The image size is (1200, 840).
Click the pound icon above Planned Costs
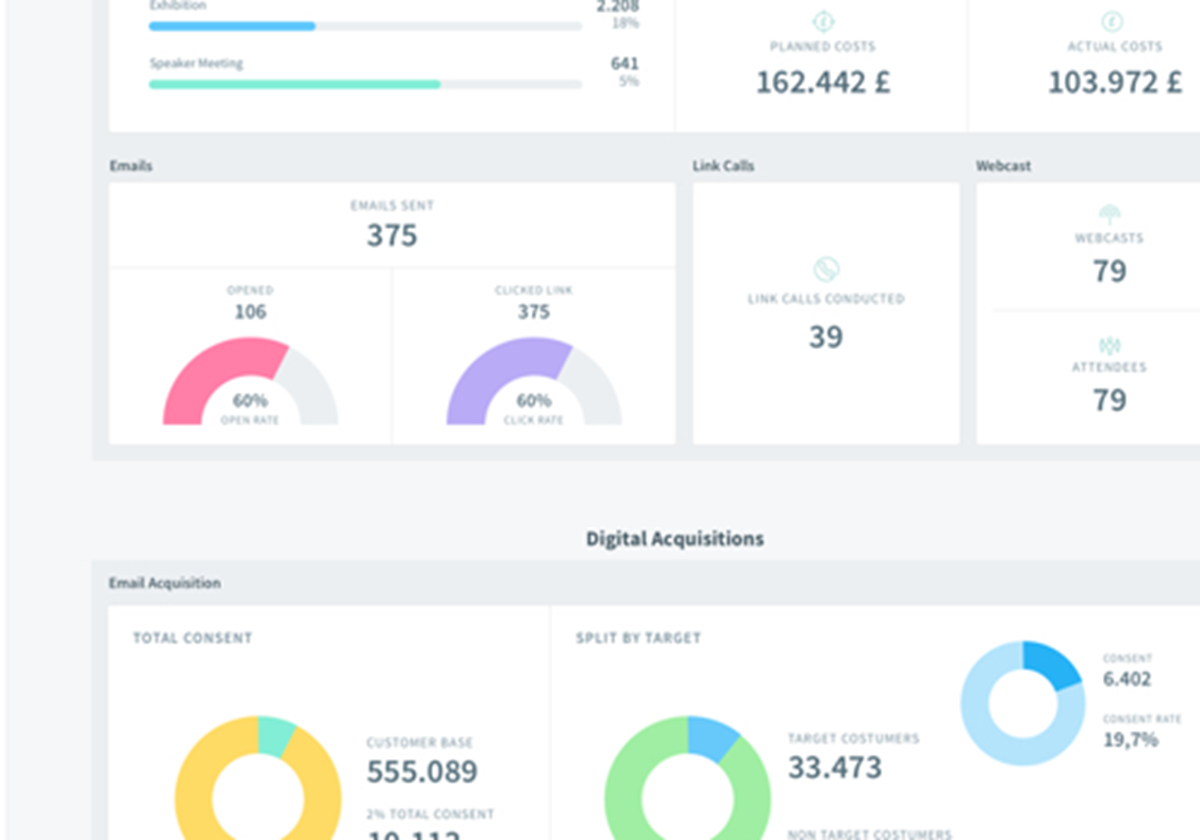tap(823, 21)
